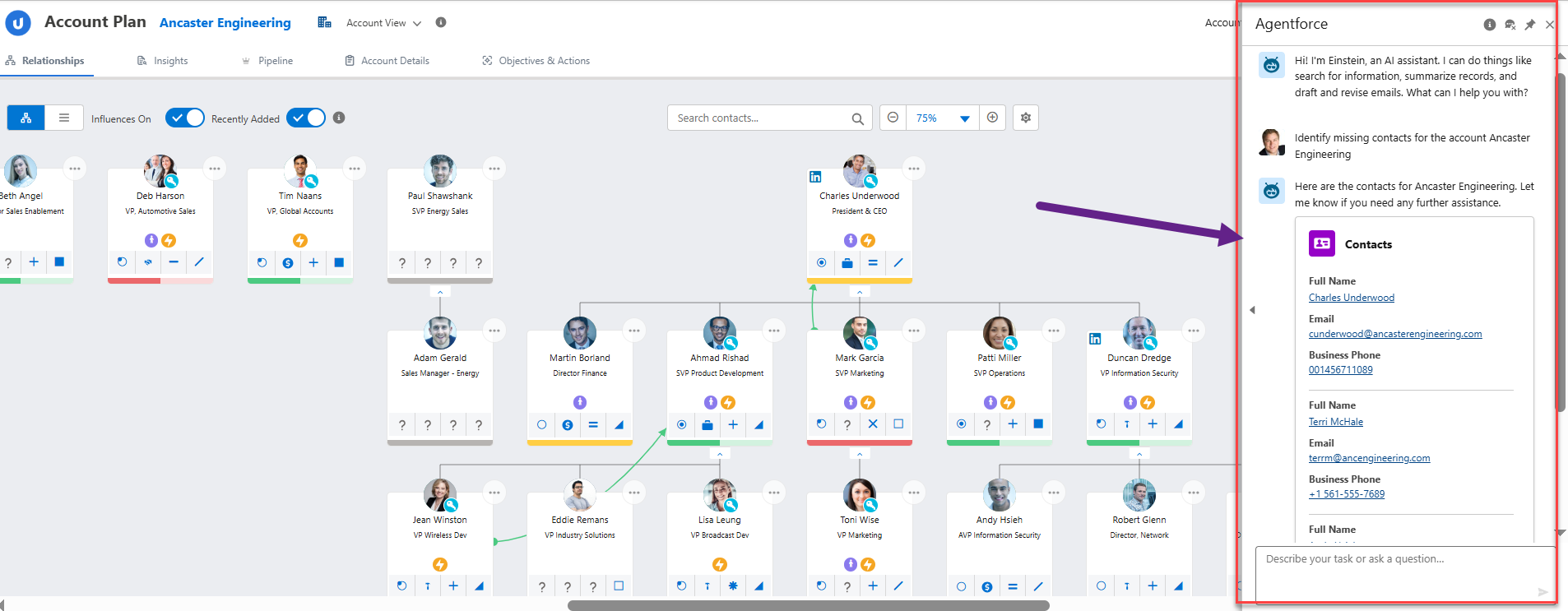Image resolution: width=1568 pixels, height=611 pixels.
Task: Click the termm@ancengineering.com email link
Action: (x=1370, y=458)
